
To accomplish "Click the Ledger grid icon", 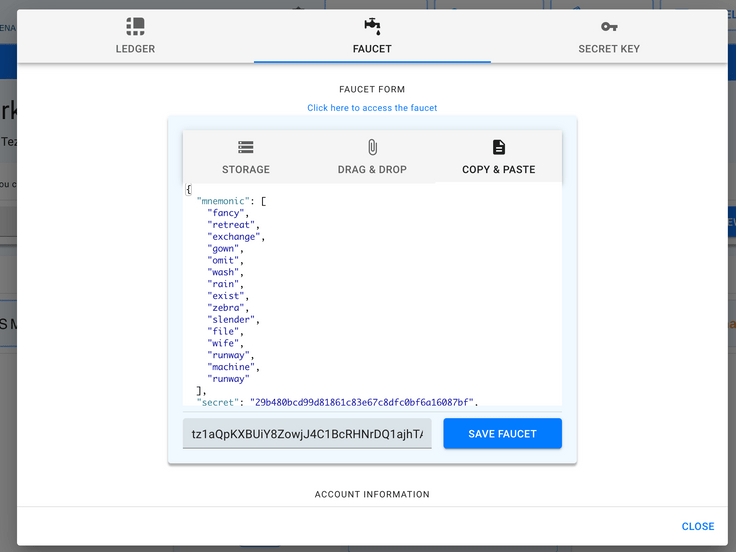I will 135,26.
